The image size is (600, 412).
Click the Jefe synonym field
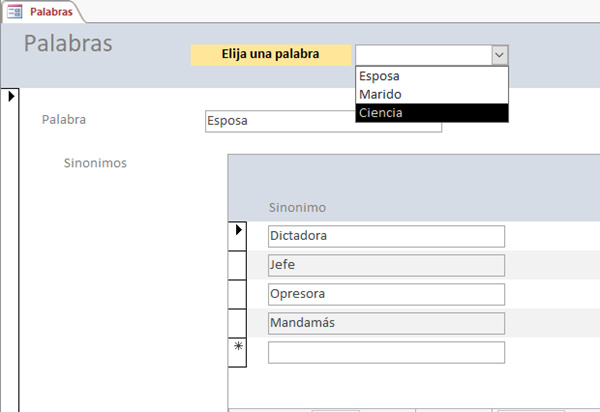(x=386, y=265)
